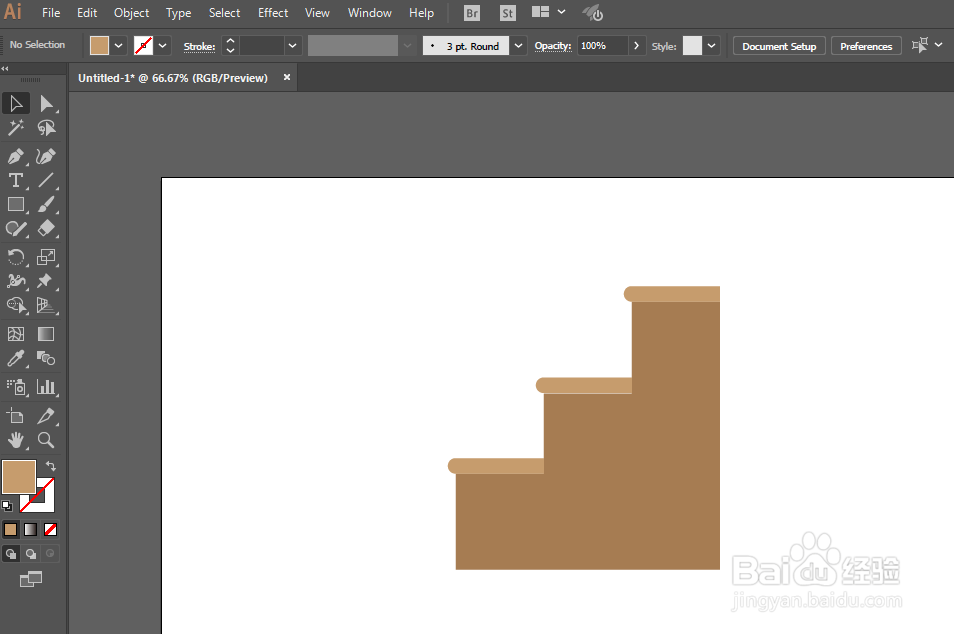Set paint mode to Gradient
The height and width of the screenshot is (634, 954).
(x=30, y=530)
